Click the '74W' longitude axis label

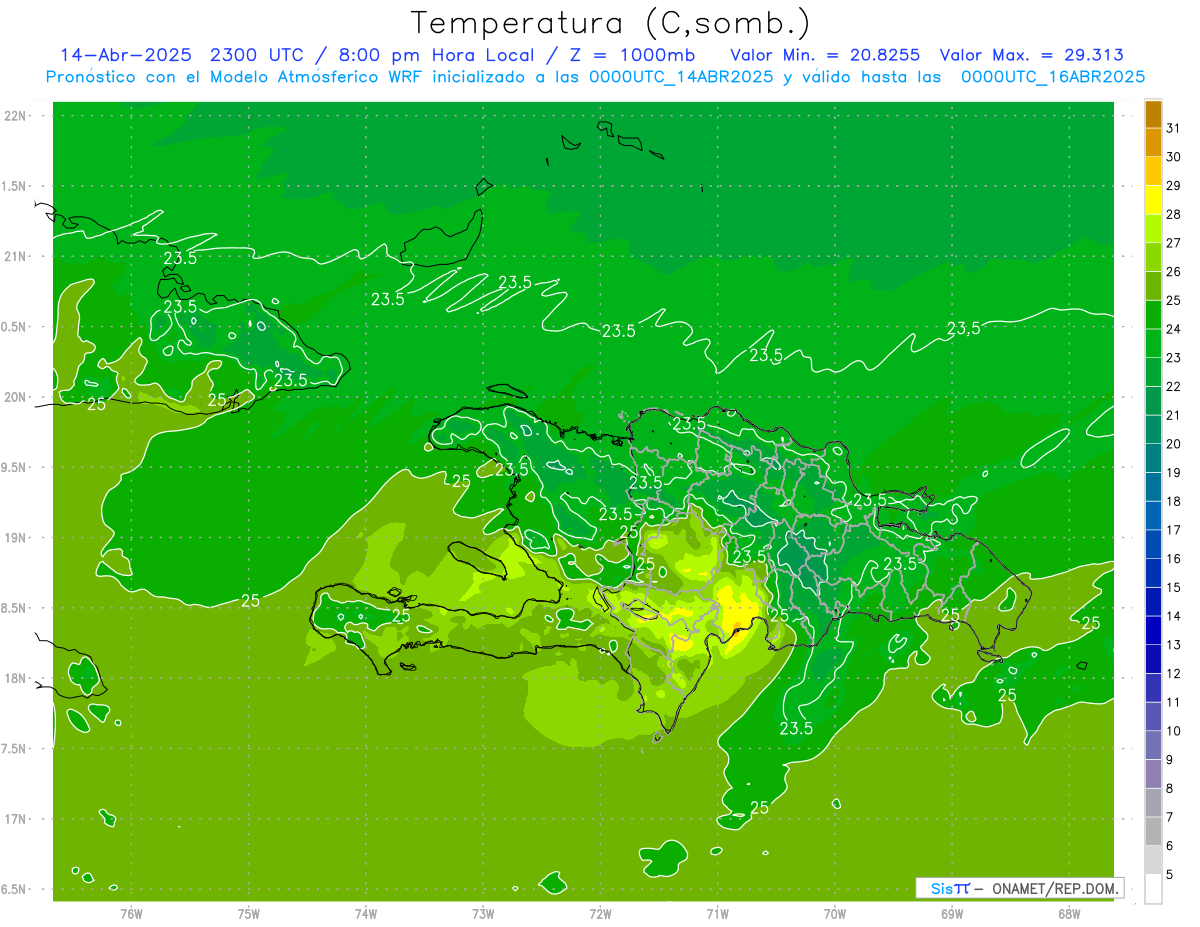[366, 913]
